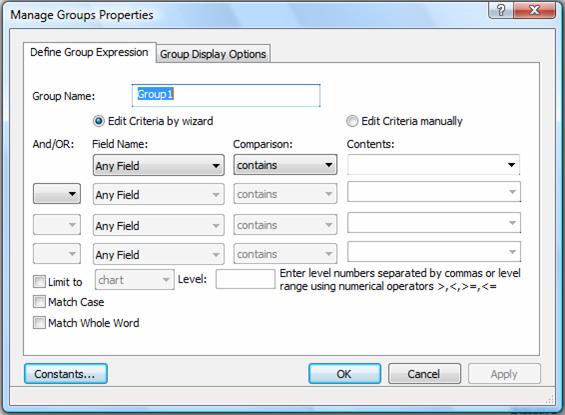Enable Match Whole Word checkbox
The image size is (565, 415).
(39, 323)
